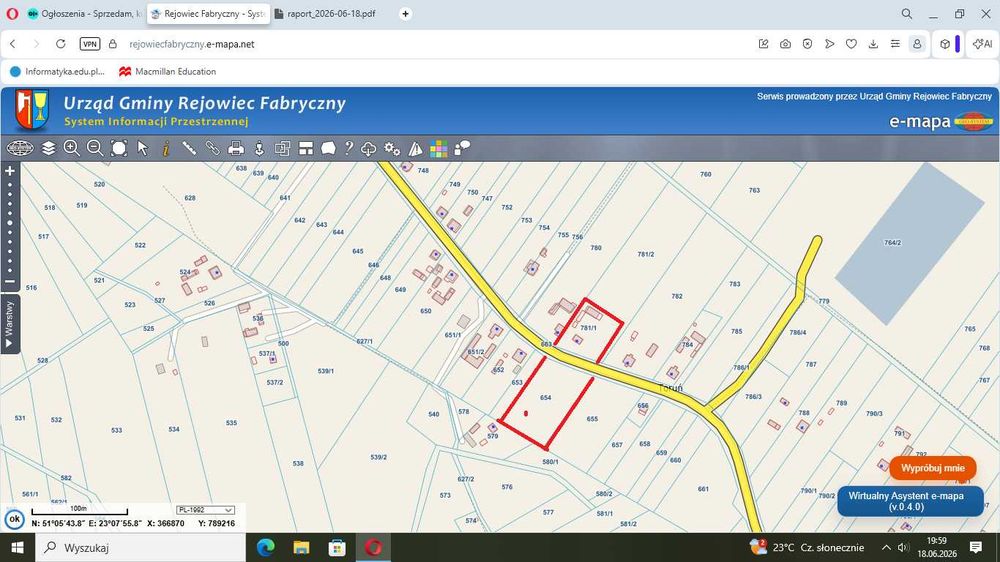This screenshot has width=1000, height=562.
Task: Toggle the VPN badge in address bar
Action: (90, 44)
